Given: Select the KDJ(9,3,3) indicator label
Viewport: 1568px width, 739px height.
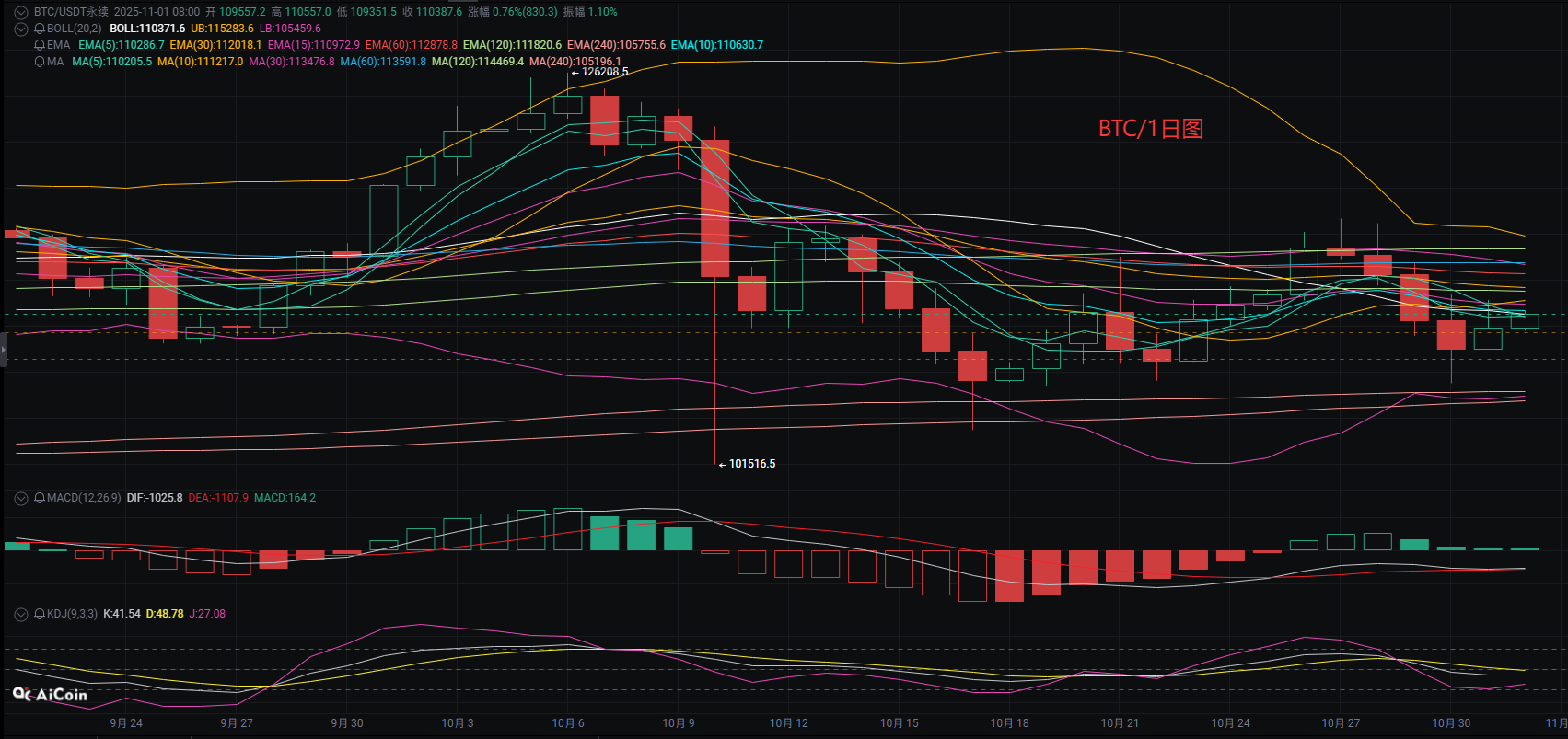Looking at the screenshot, I should point(72,614).
